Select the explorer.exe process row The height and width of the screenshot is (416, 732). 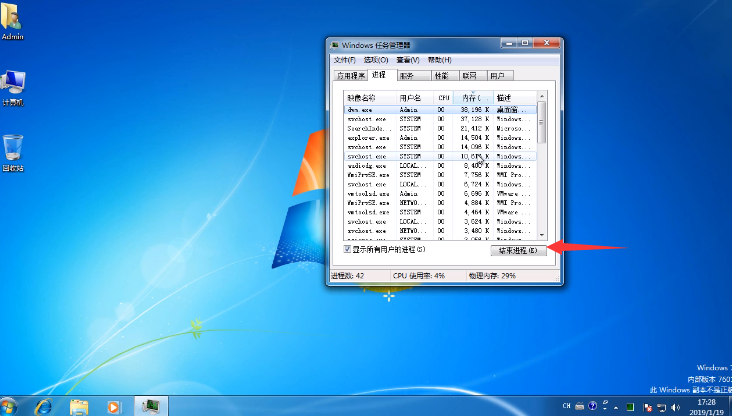click(x=366, y=137)
